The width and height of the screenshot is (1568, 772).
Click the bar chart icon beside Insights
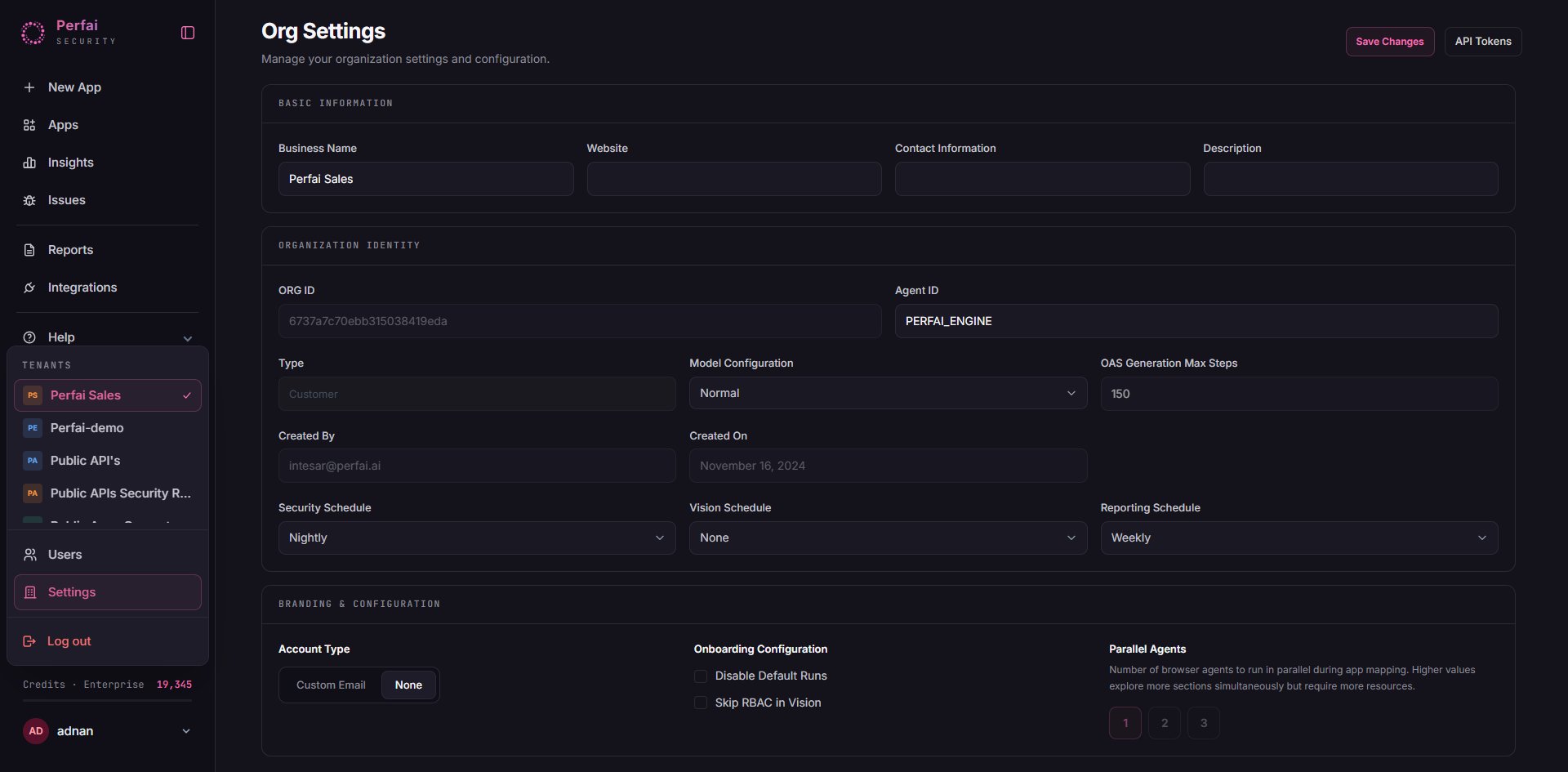pos(29,163)
